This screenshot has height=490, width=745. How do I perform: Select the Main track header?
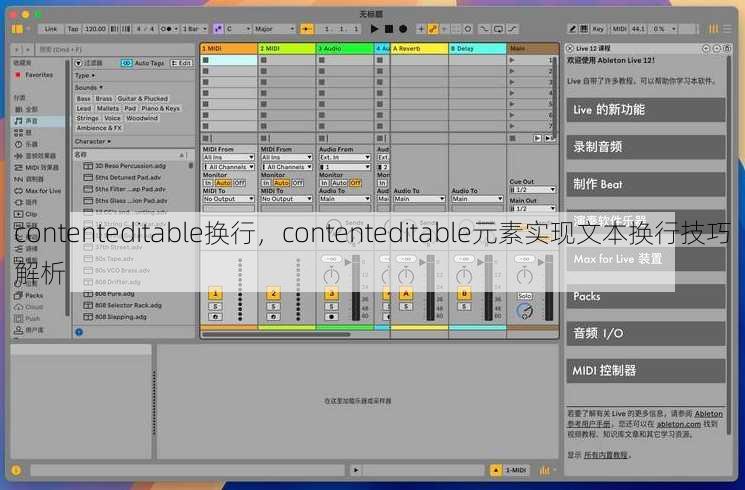click(x=532, y=48)
